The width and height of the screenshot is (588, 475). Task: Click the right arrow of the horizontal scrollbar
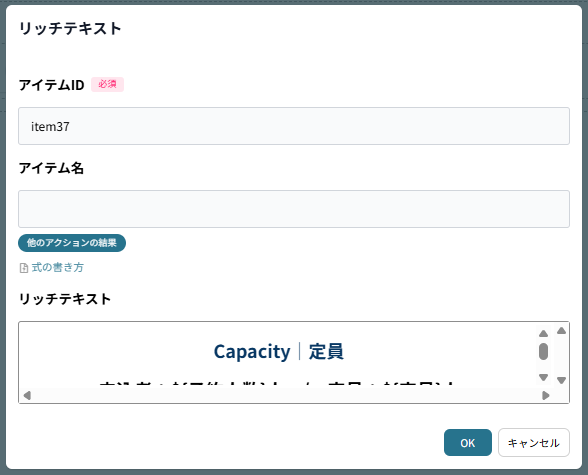pos(546,396)
